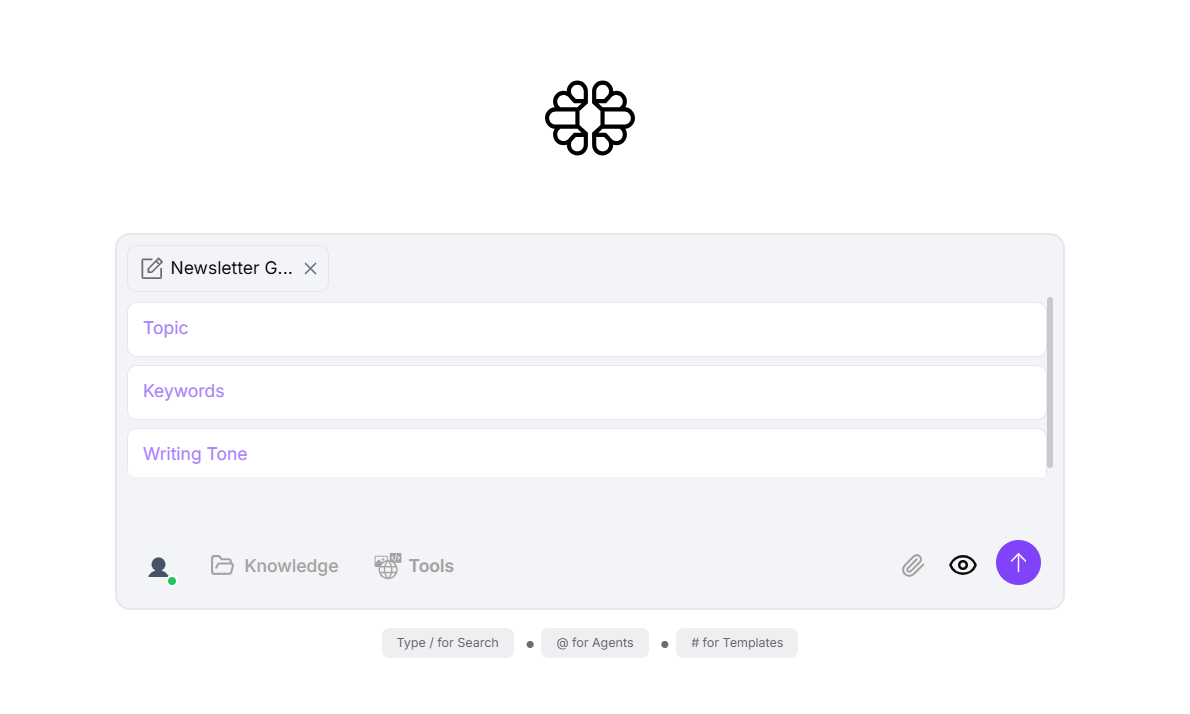Click the template form scrollbar
The width and height of the screenshot is (1190, 714).
(1050, 382)
